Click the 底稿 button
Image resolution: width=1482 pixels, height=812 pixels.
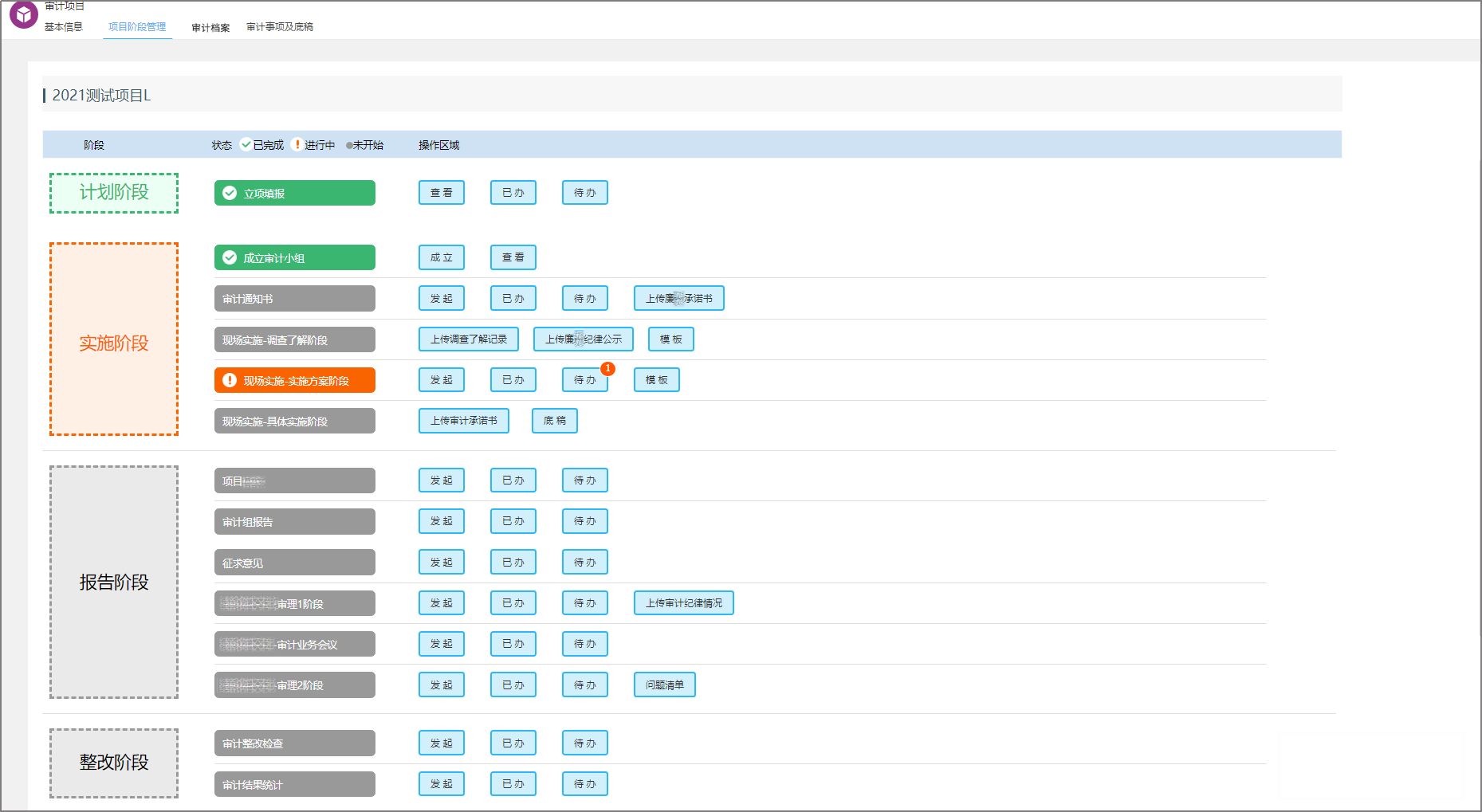coord(555,420)
